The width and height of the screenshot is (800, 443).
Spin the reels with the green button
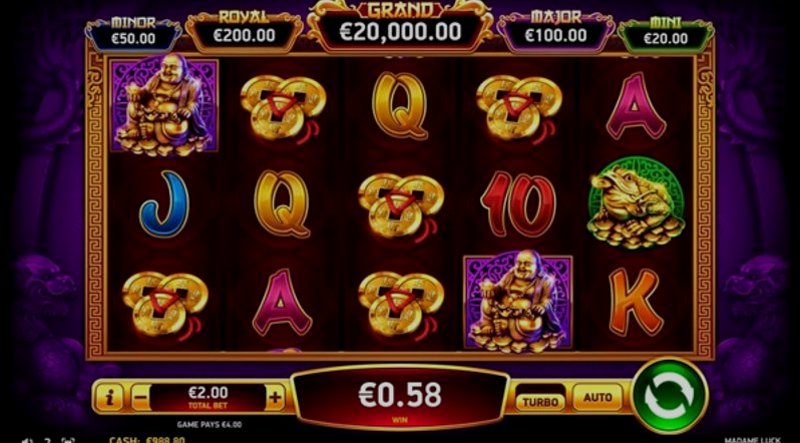pyautogui.click(x=669, y=396)
